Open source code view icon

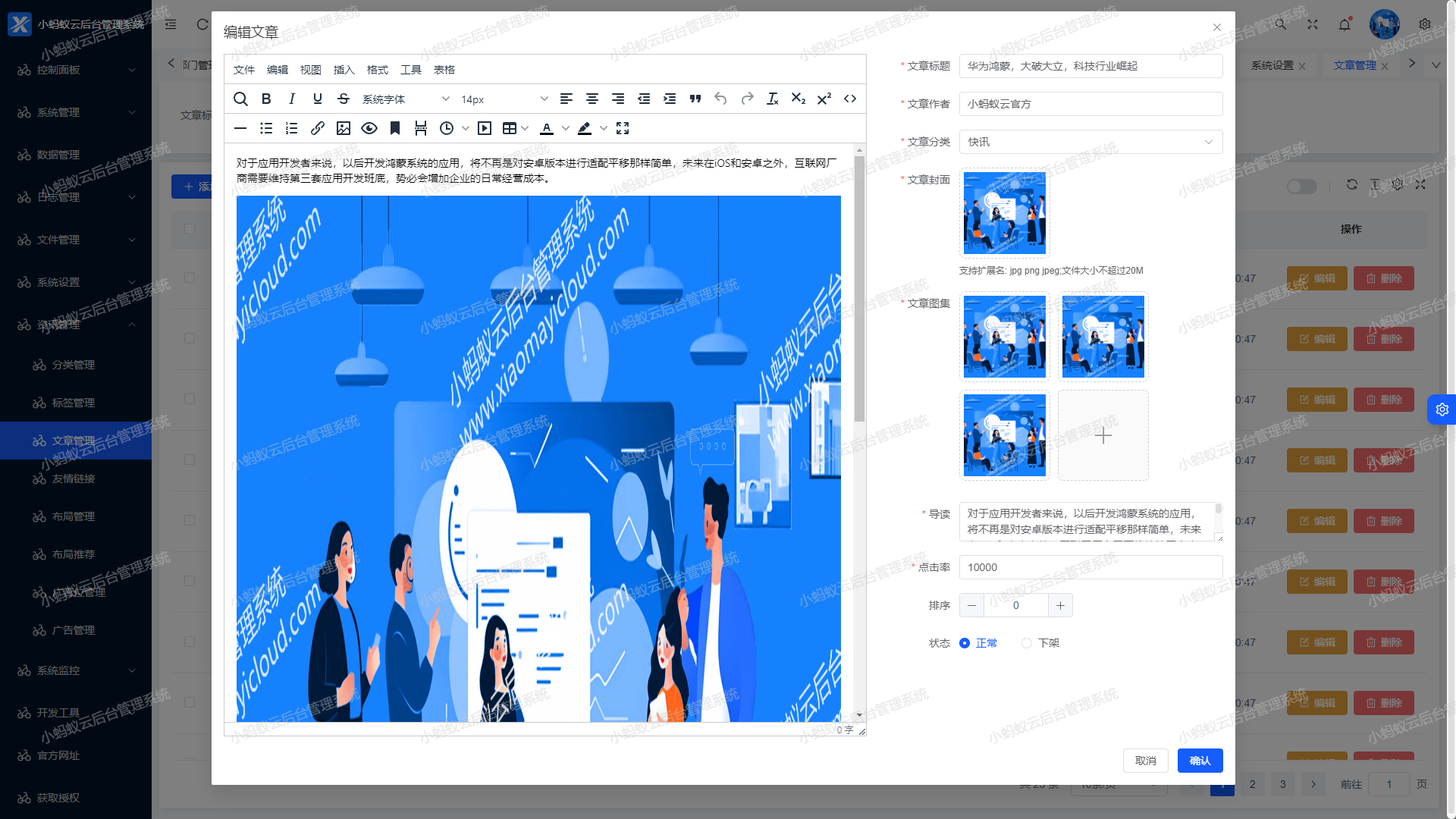(x=850, y=99)
